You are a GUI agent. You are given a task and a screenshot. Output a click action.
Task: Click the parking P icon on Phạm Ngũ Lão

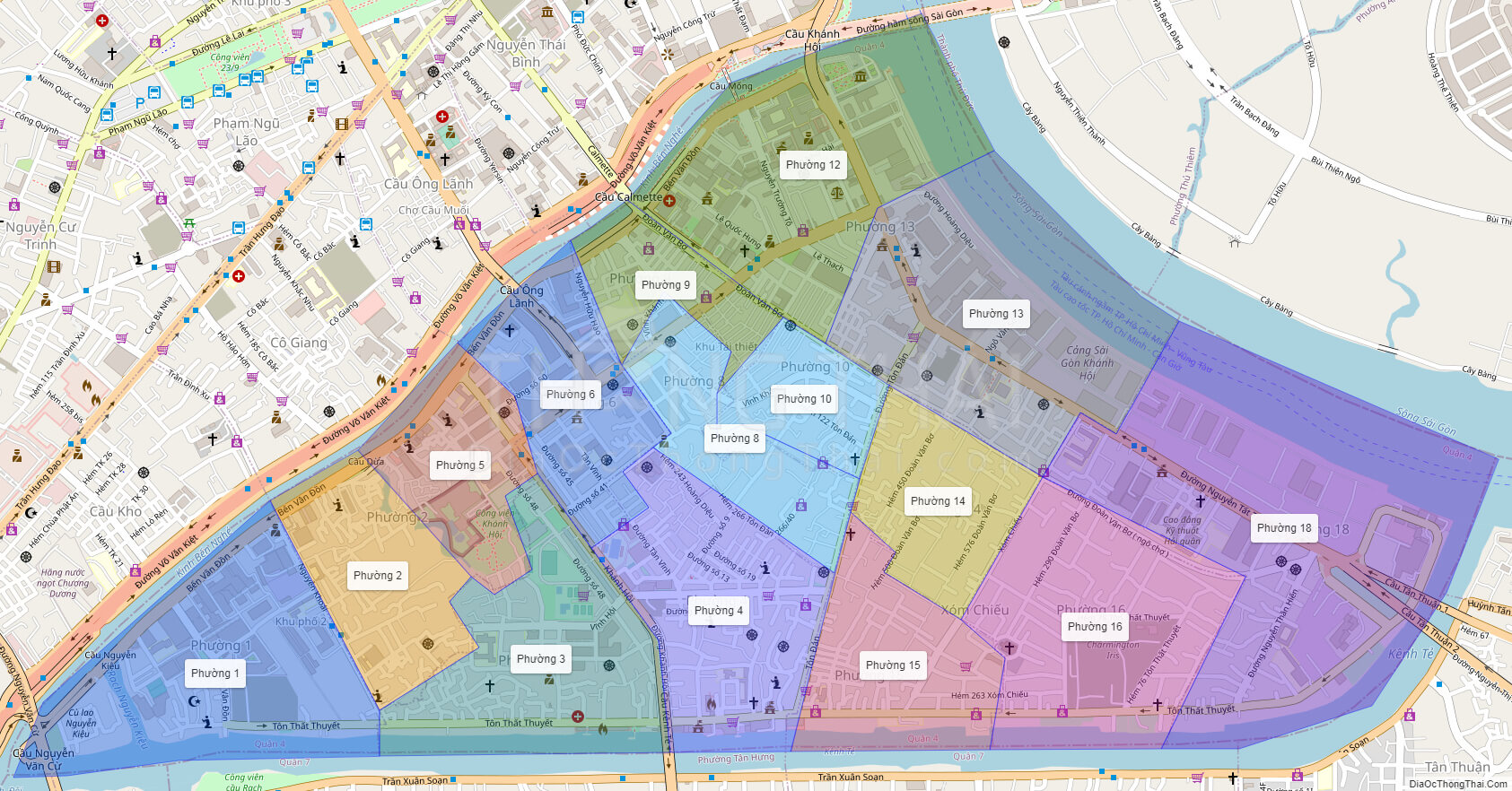tap(140, 103)
